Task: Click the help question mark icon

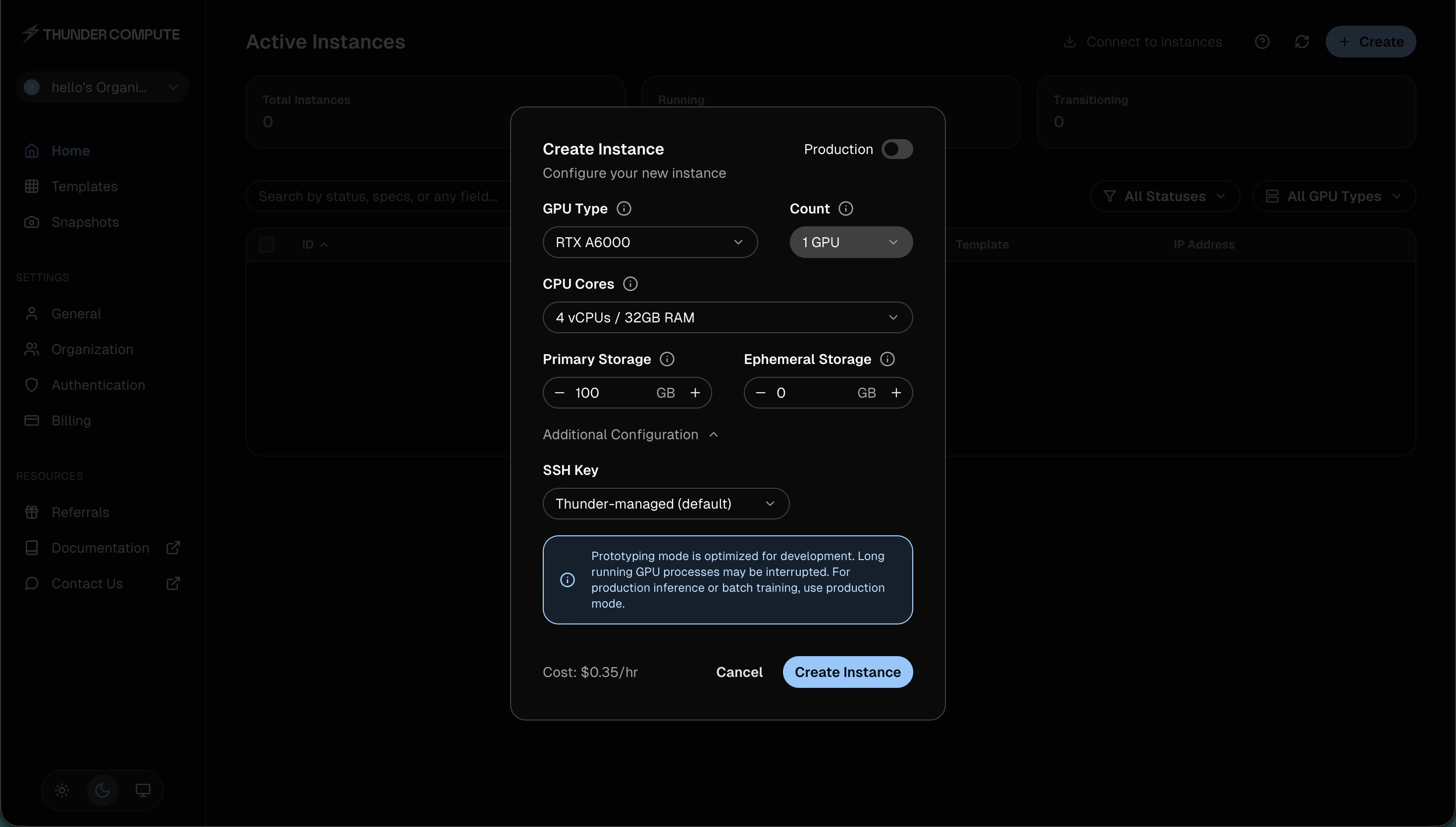Action: pos(1262,42)
